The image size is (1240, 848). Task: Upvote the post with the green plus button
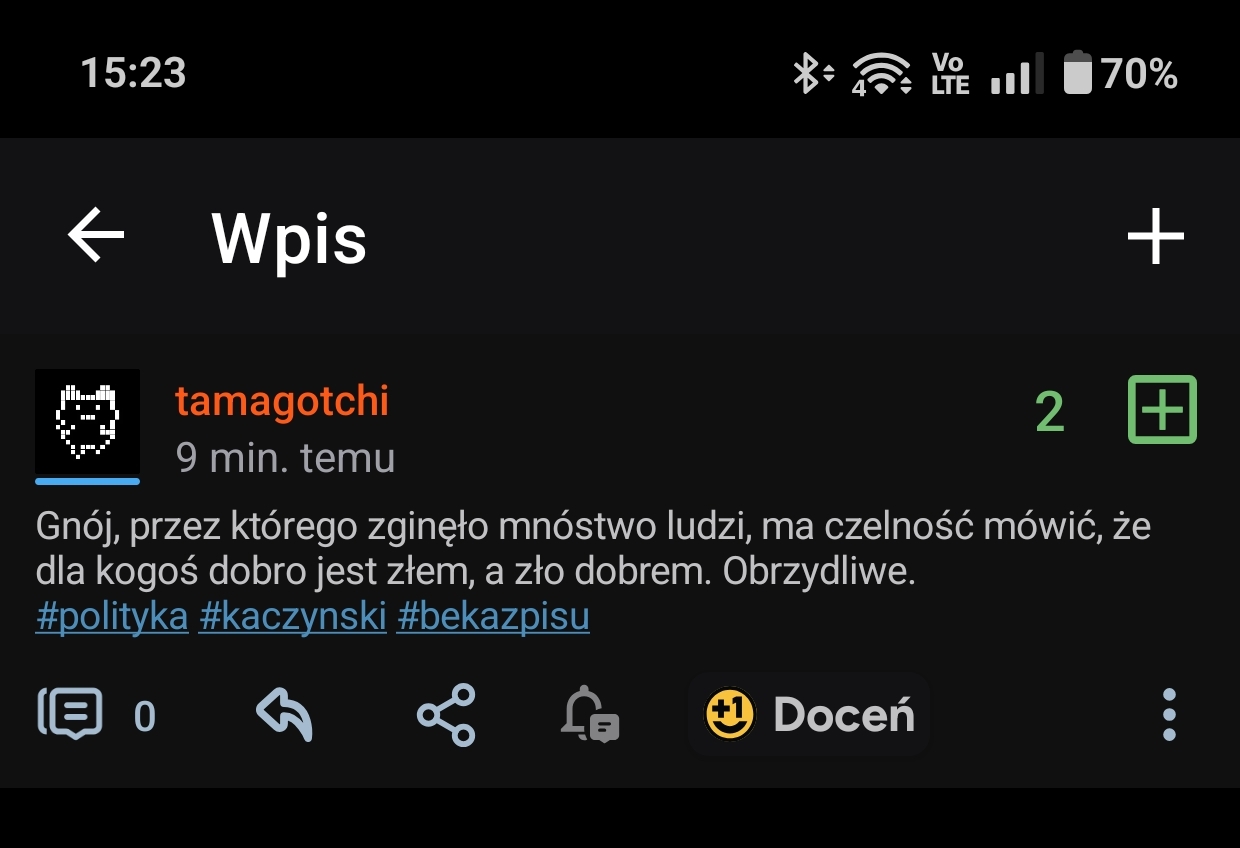pos(1162,409)
